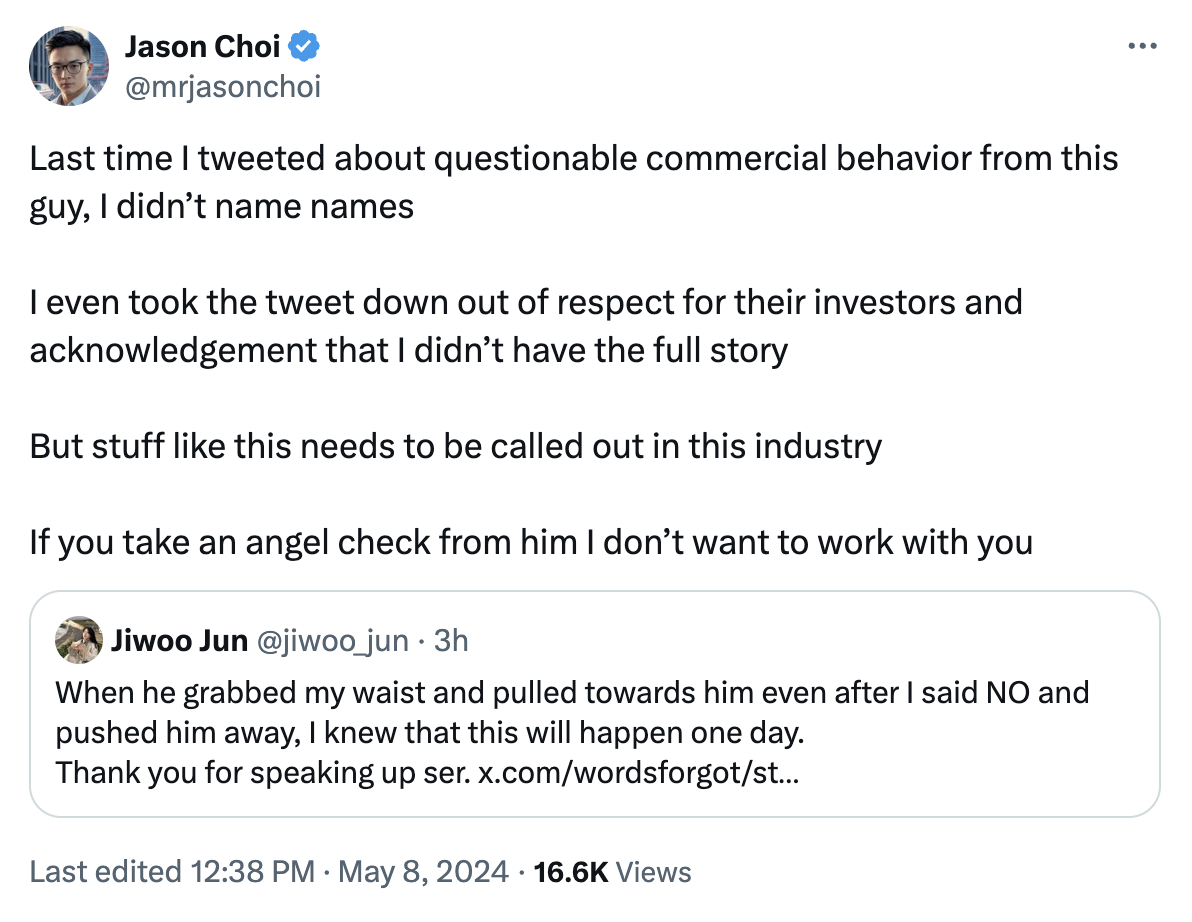Click the 'Thank you for speaking up' text
The height and width of the screenshot is (922, 1192).
coord(264,772)
